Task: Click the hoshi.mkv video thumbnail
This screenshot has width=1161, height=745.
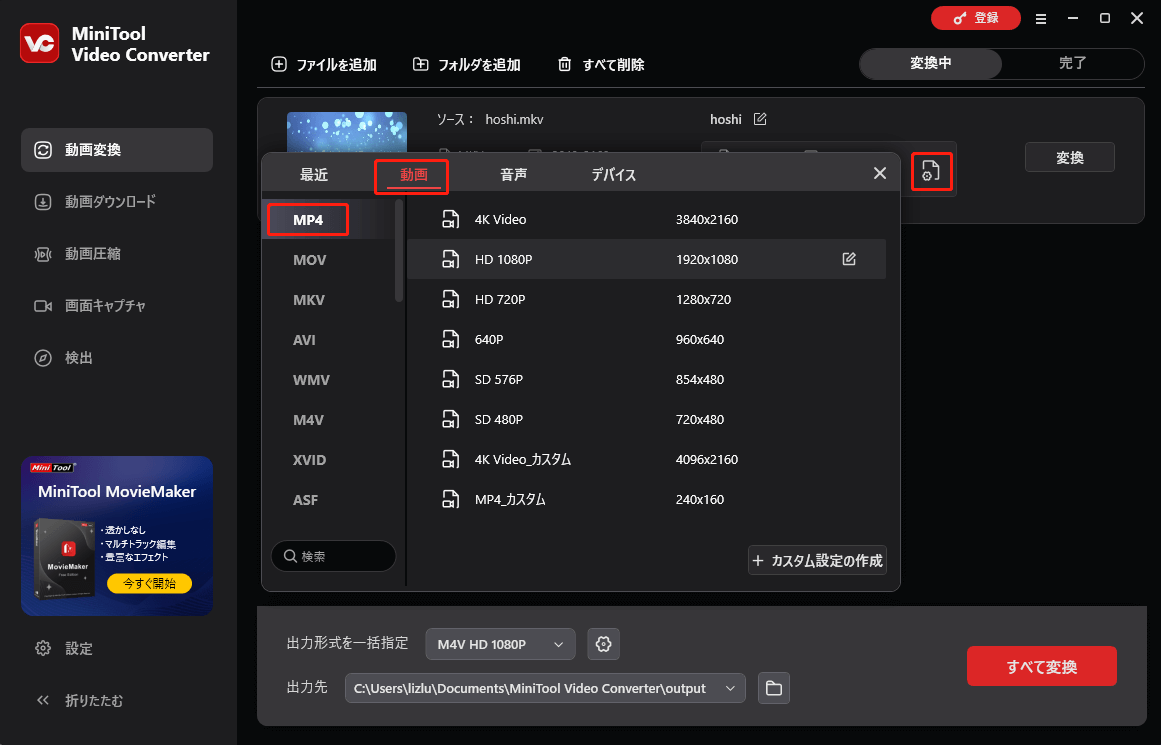Action: point(347,133)
